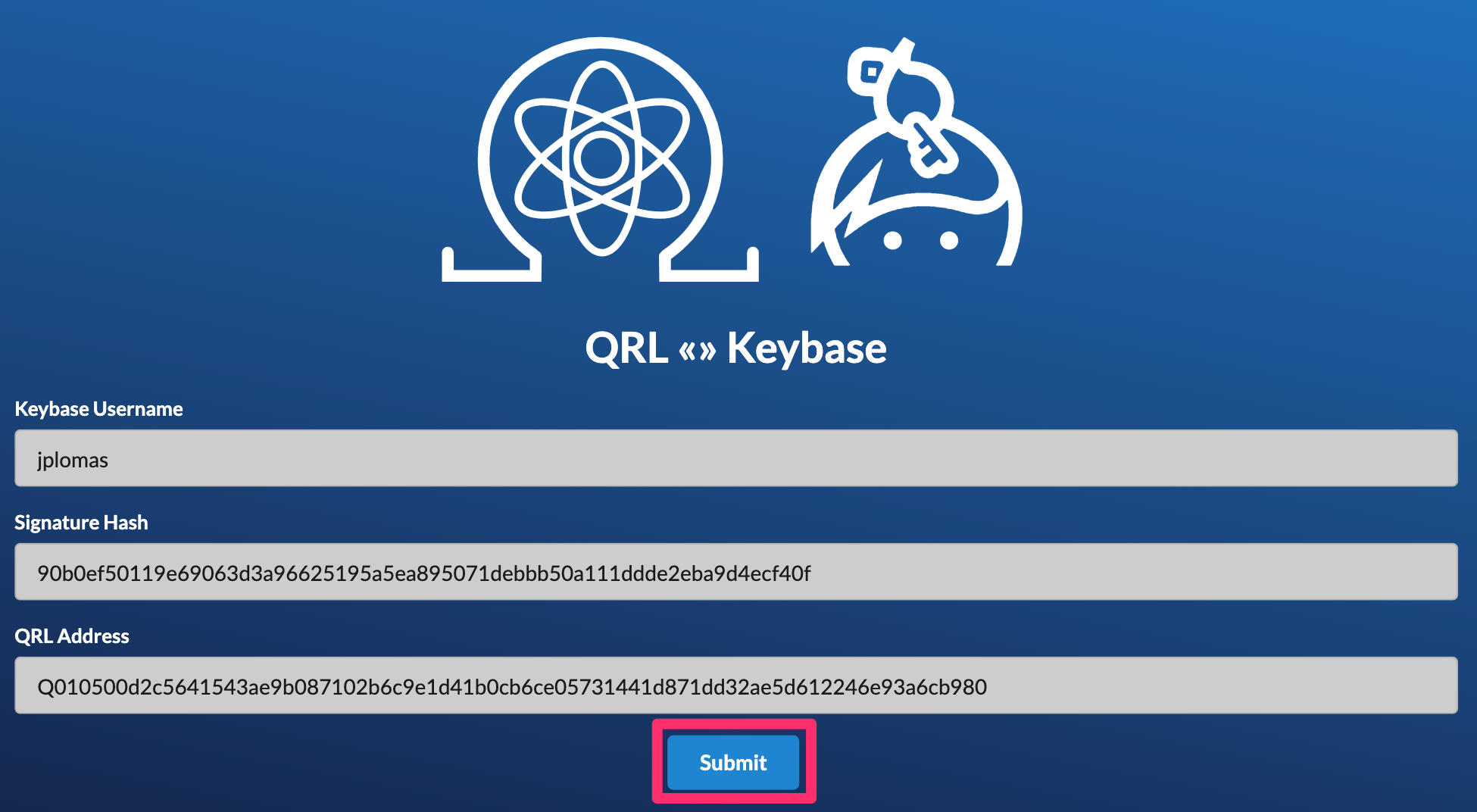Focus the Keybase Username input field

pyautogui.click(x=736, y=458)
